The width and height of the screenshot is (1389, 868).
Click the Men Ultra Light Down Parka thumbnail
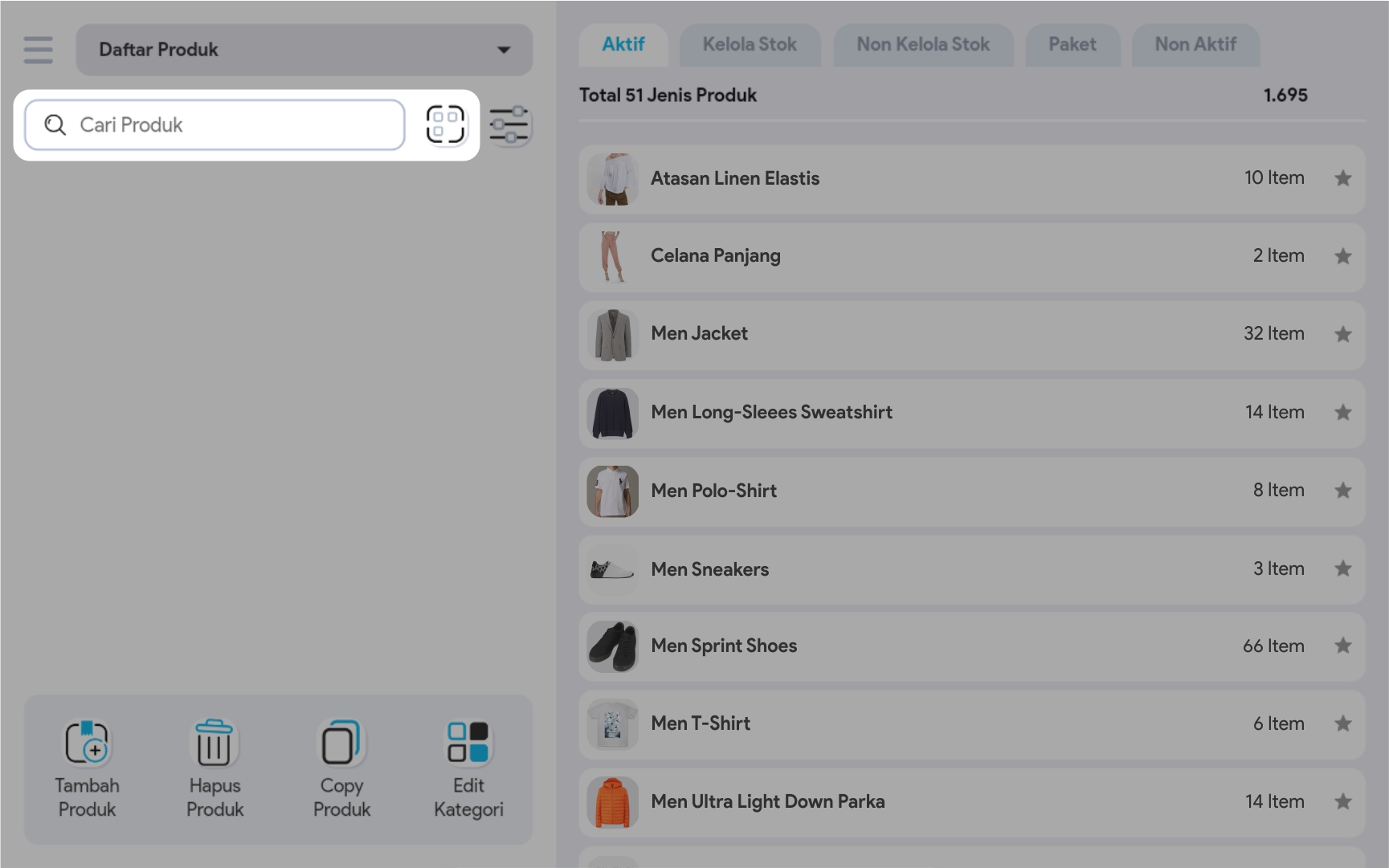612,802
